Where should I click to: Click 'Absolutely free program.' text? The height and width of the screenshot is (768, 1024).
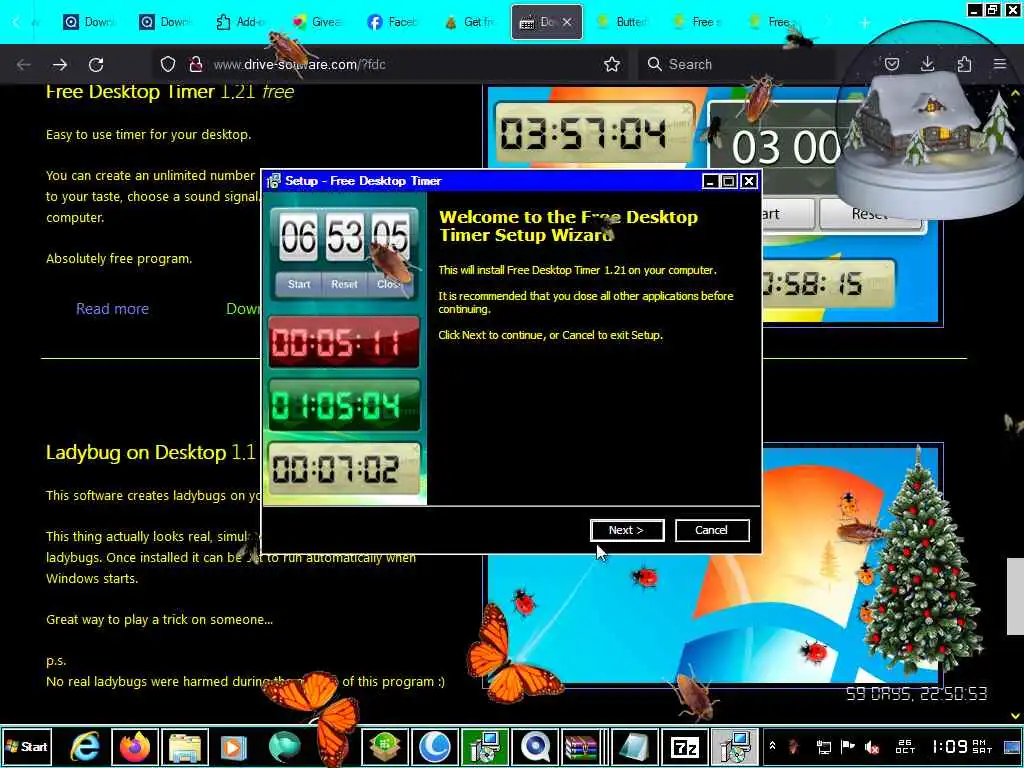coord(119,259)
